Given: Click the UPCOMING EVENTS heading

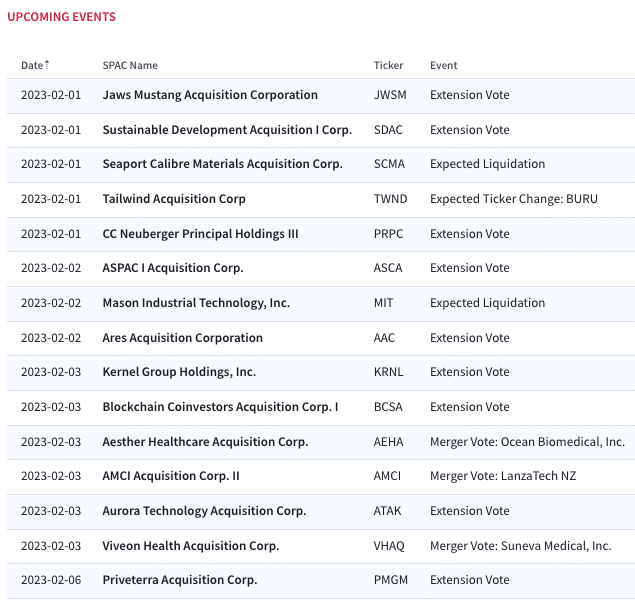Looking at the screenshot, I should [62, 17].
